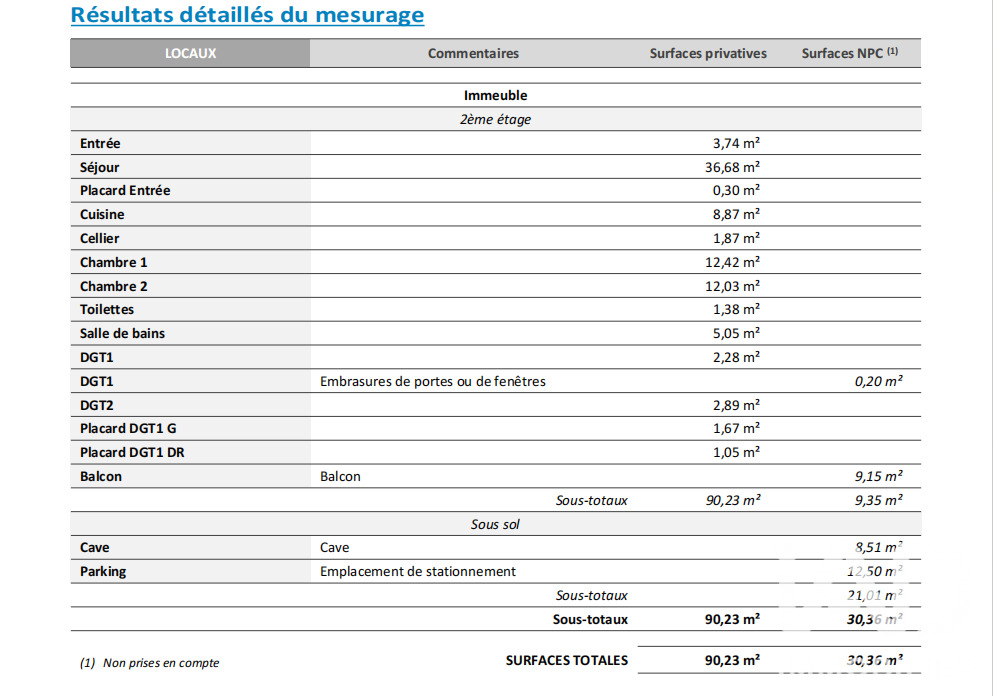This screenshot has height=696, width=993.
Task: Select the Cave row label
Action: click(x=94, y=547)
